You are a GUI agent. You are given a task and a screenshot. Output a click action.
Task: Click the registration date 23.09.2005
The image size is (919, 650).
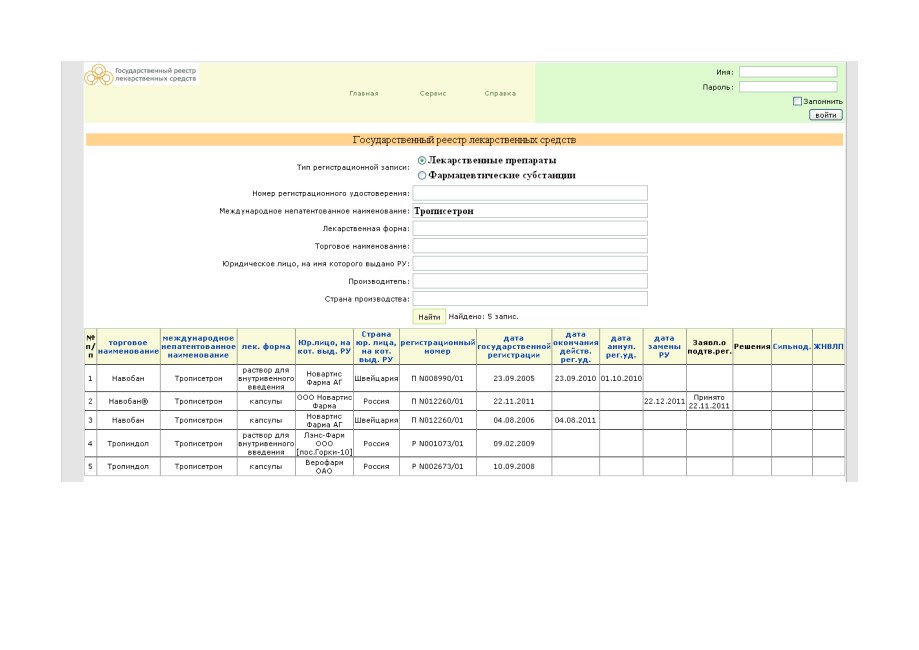click(x=514, y=379)
